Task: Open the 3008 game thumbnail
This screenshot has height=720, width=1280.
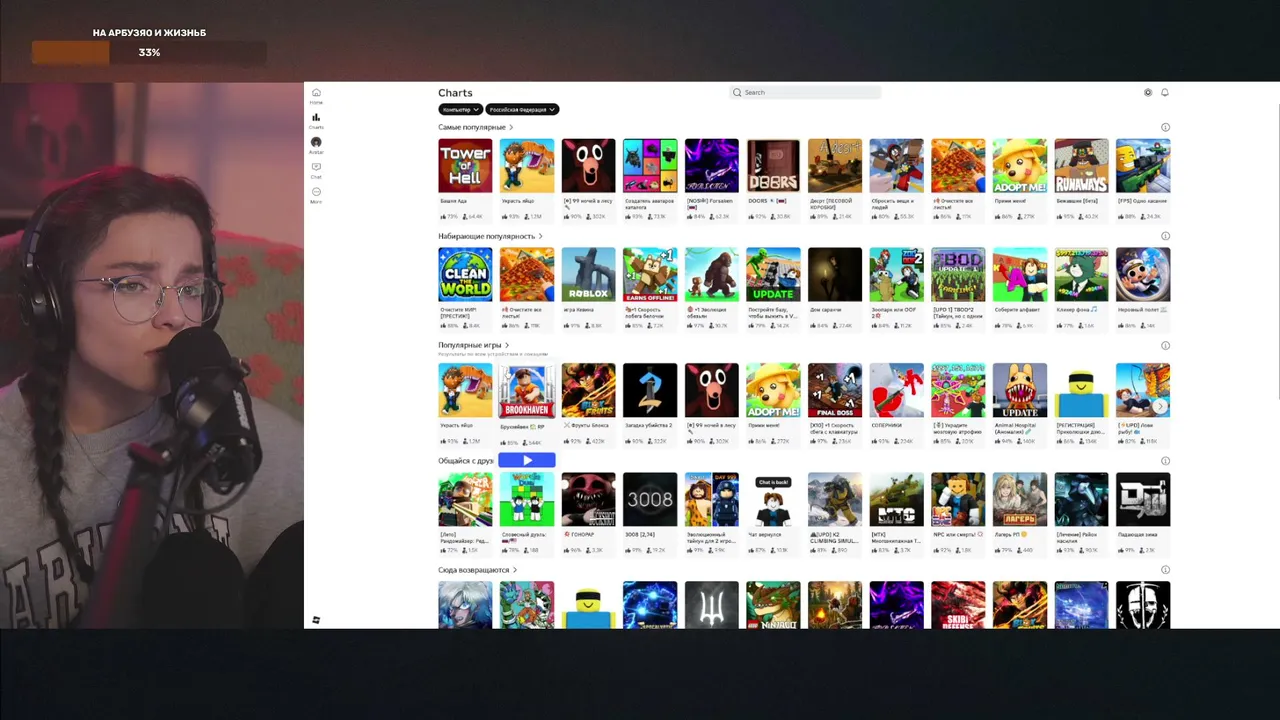Action: pyautogui.click(x=650, y=499)
